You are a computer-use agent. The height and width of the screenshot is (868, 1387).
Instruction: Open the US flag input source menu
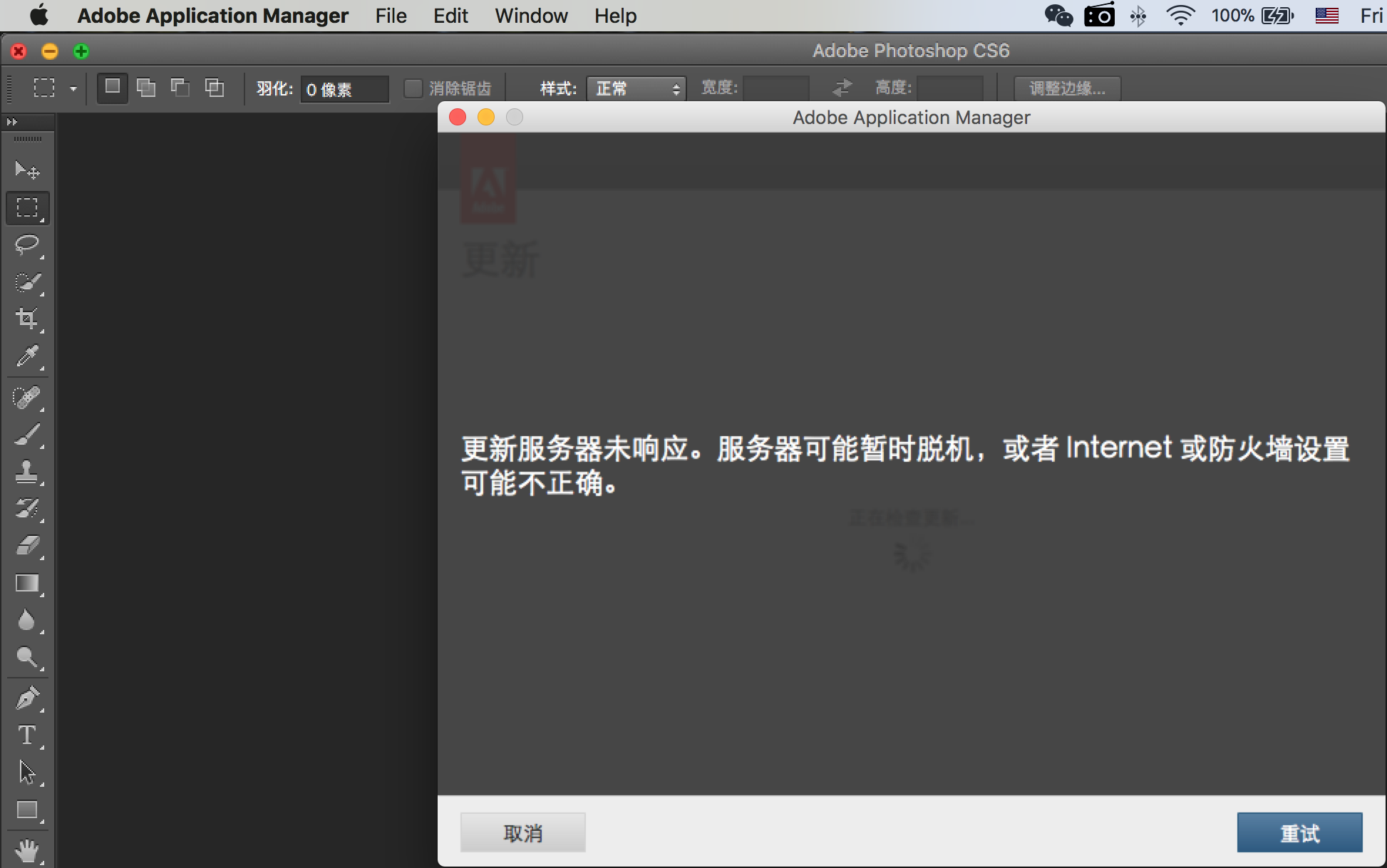[1326, 16]
